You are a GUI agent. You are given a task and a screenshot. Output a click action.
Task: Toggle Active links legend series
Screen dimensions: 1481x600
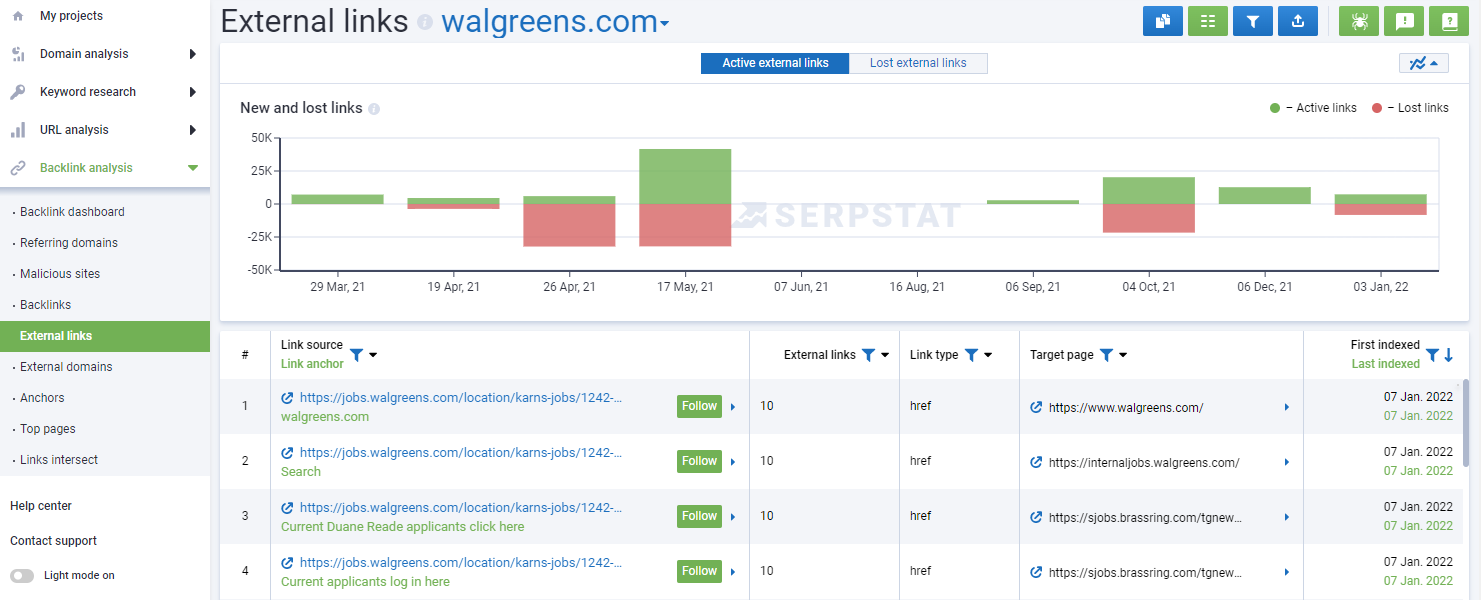(1313, 108)
